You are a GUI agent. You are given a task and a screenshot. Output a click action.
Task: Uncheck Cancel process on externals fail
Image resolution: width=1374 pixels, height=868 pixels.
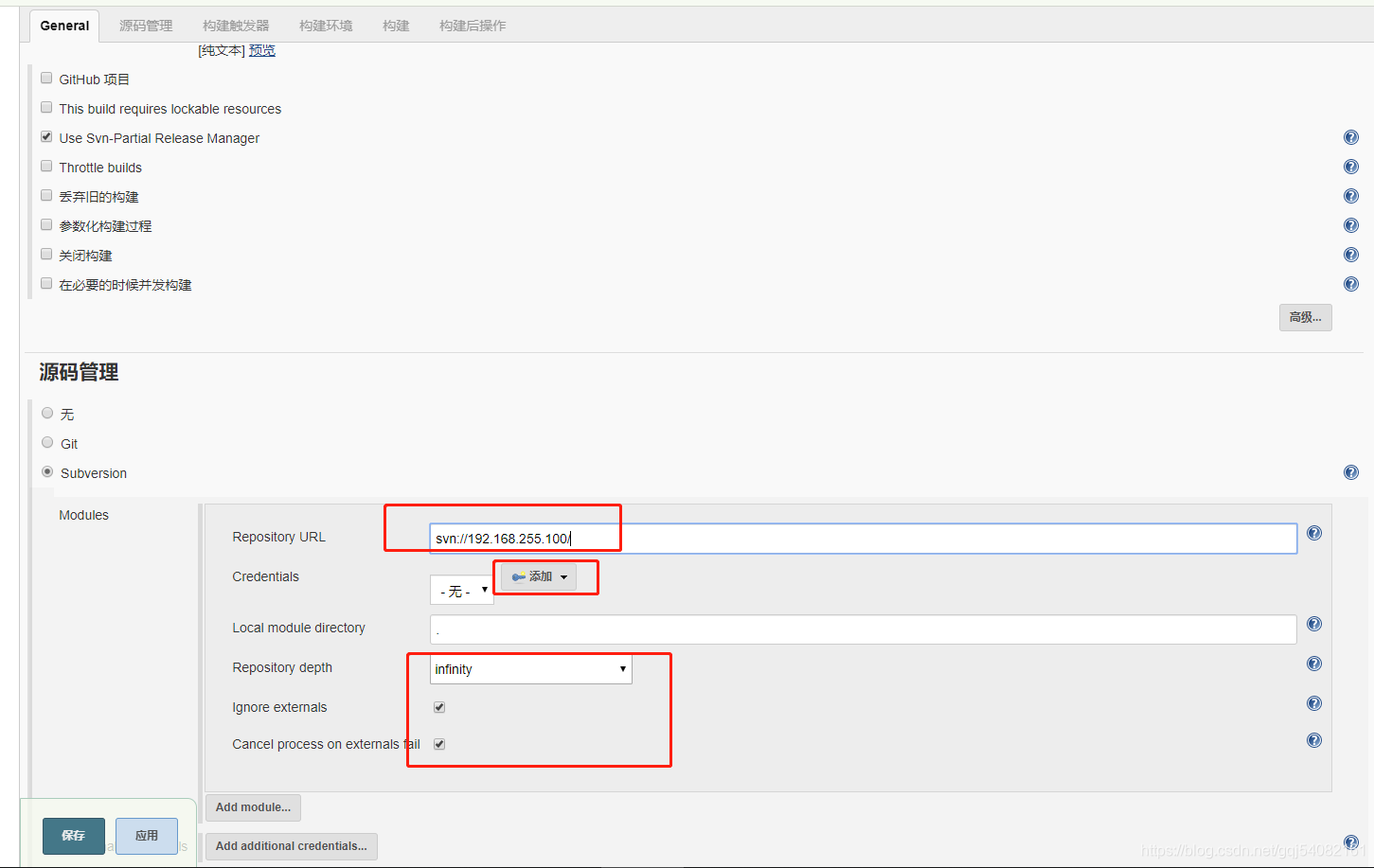439,744
